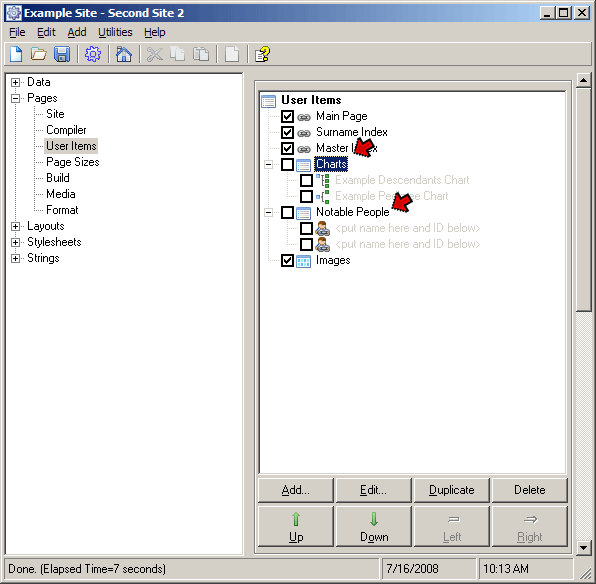Viewport: 596px width, 584px height.
Task: Uncheck the Master Index checkbox
Action: (287, 148)
